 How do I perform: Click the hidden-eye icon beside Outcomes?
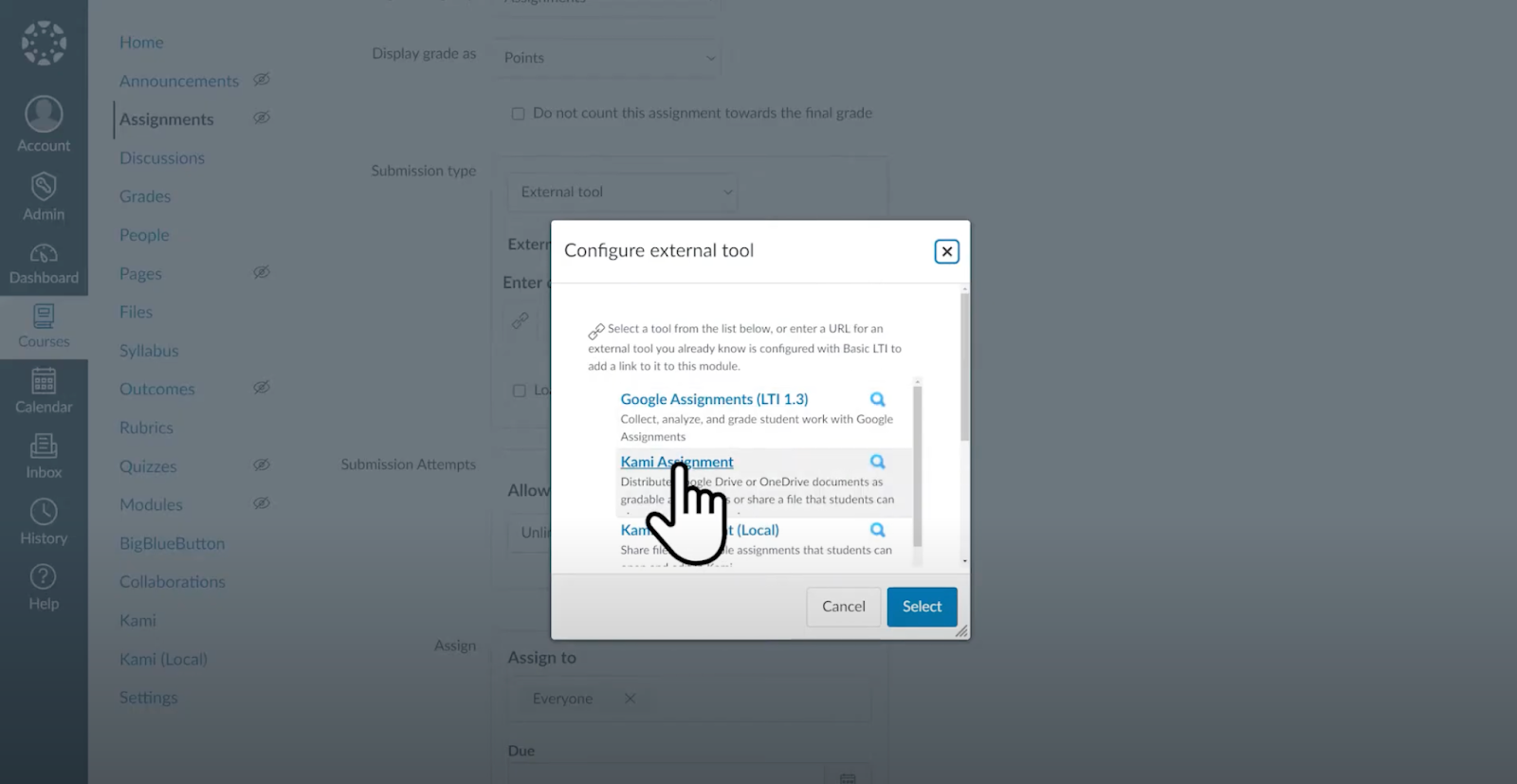(x=262, y=388)
